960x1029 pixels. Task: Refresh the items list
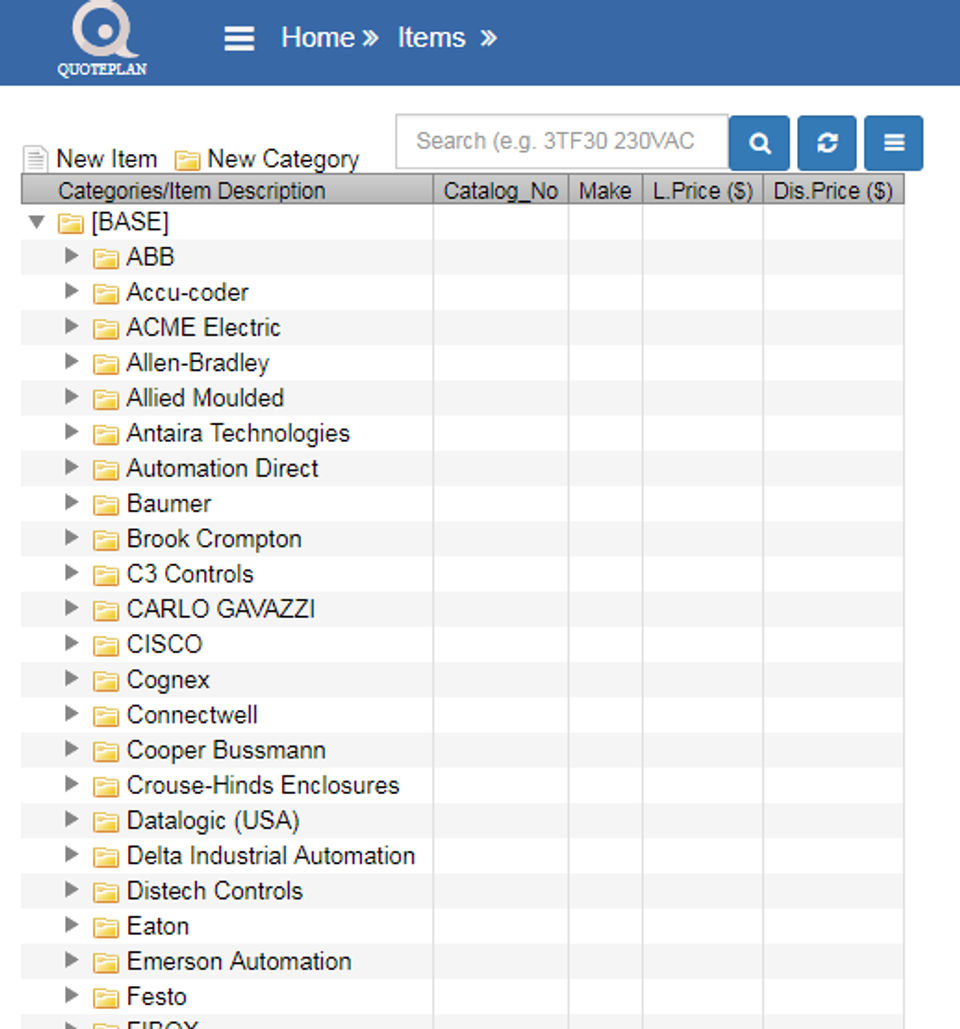tap(827, 143)
